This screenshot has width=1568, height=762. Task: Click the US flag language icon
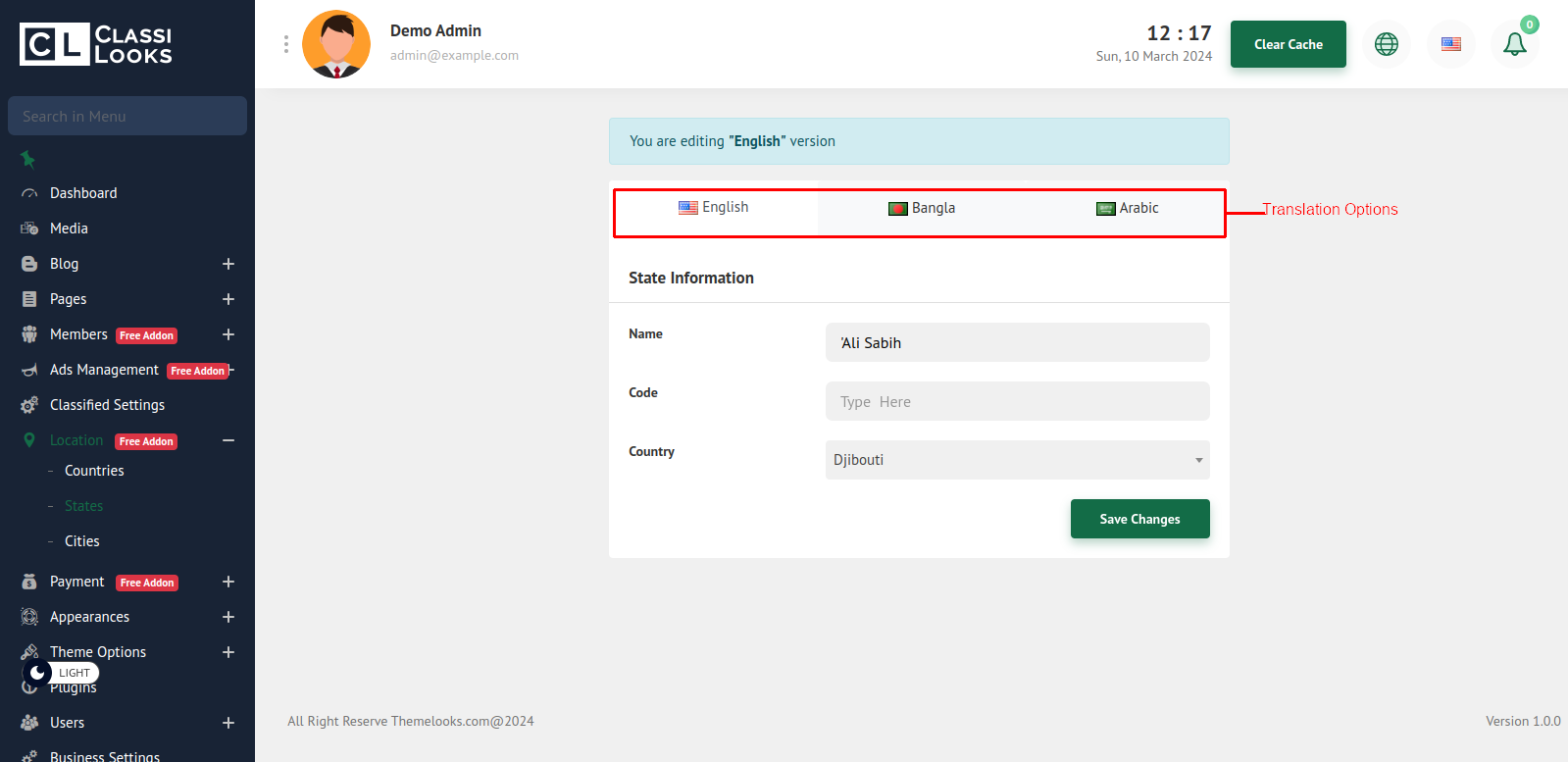tap(1450, 44)
